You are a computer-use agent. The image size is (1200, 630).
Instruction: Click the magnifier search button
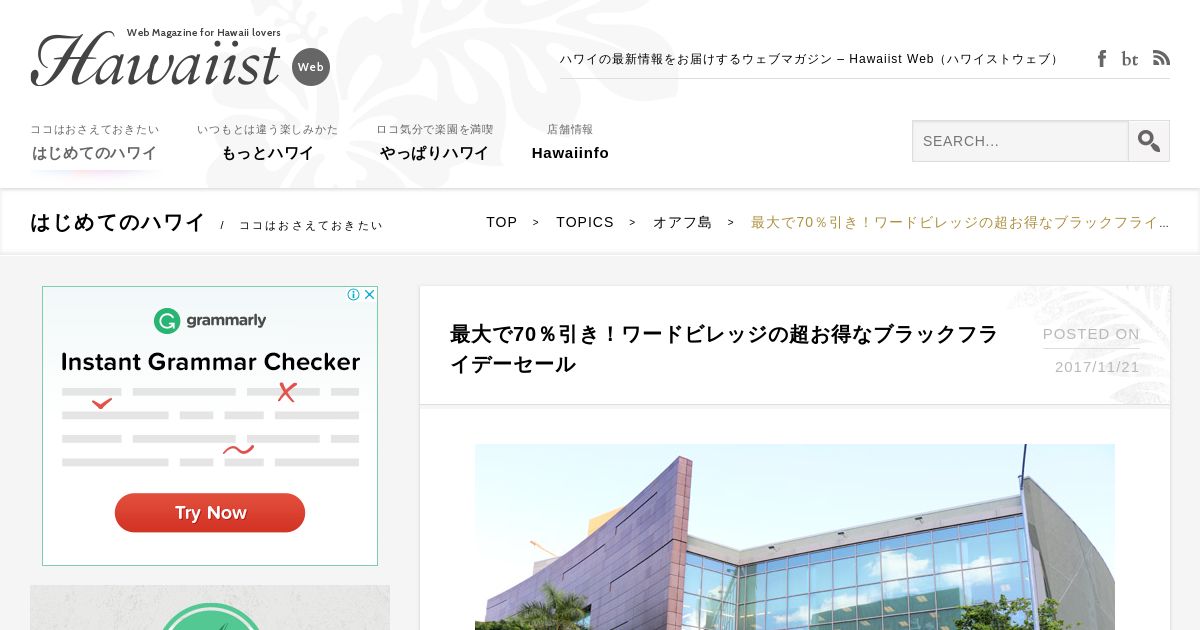[1149, 141]
